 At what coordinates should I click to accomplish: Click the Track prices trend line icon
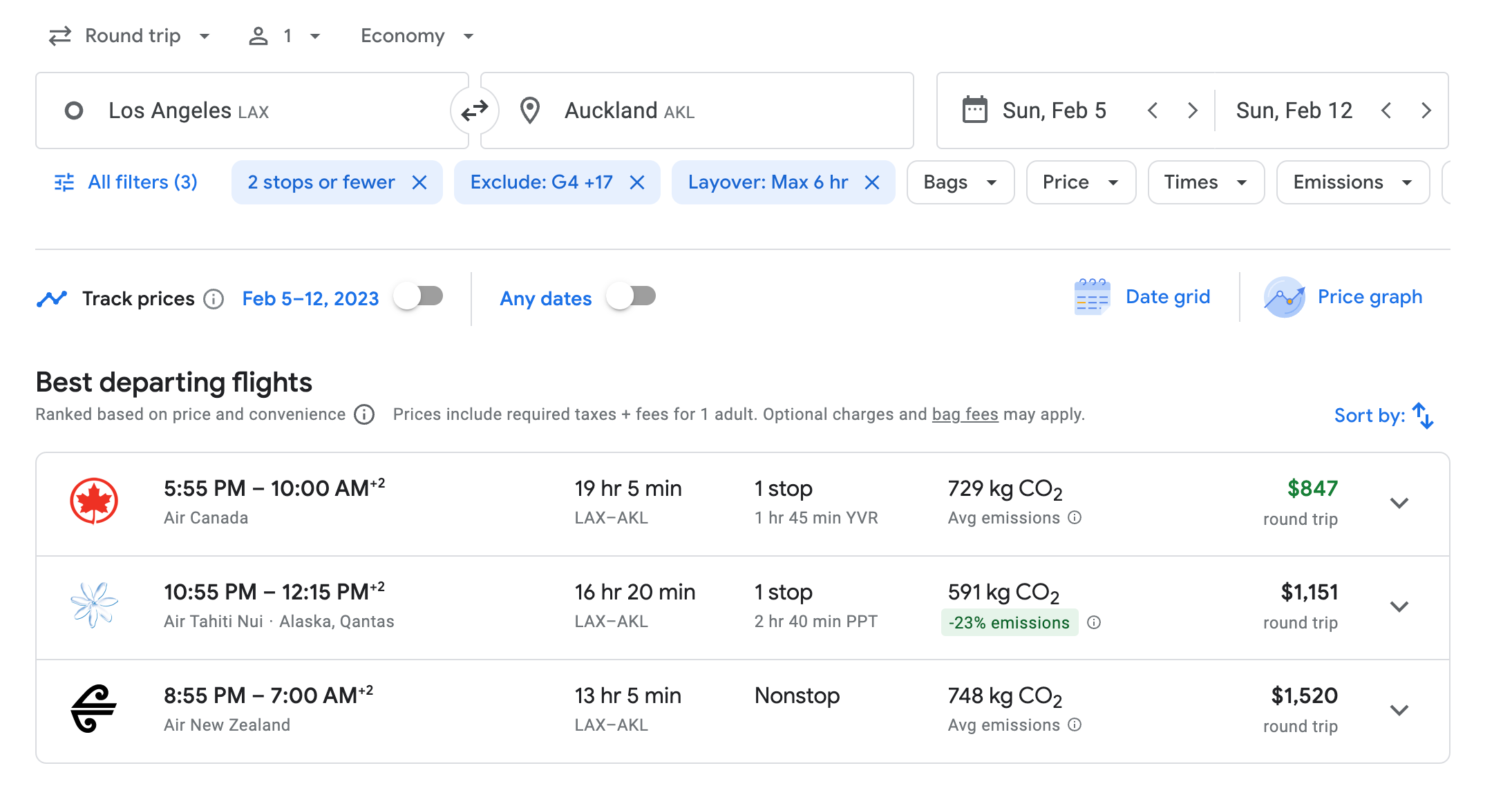click(52, 298)
